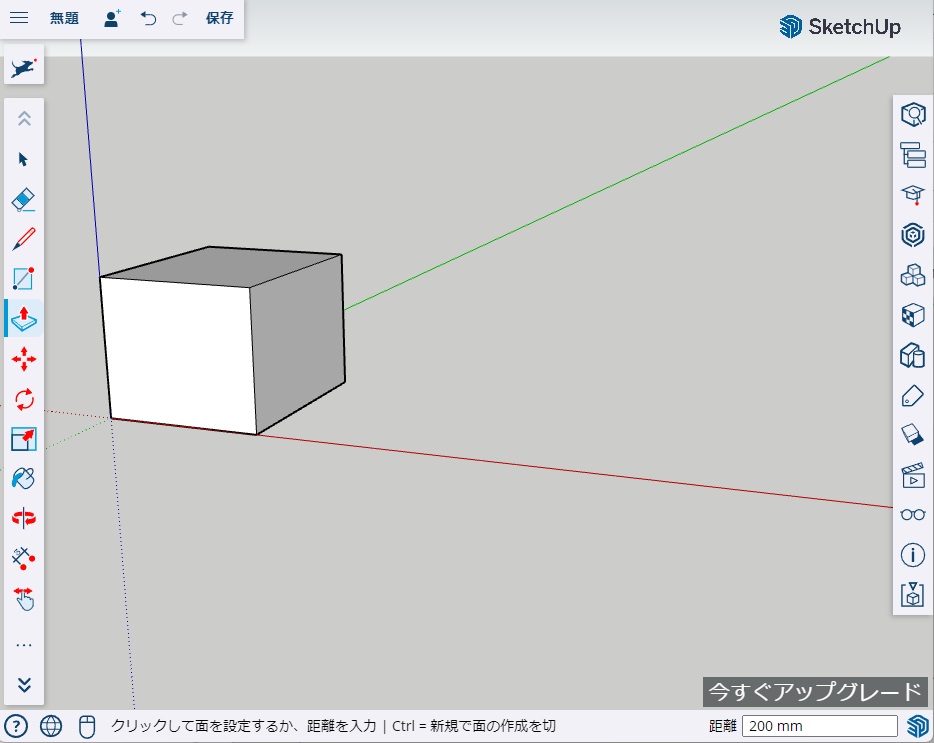Click the 距離 measurement input field

[819, 726]
